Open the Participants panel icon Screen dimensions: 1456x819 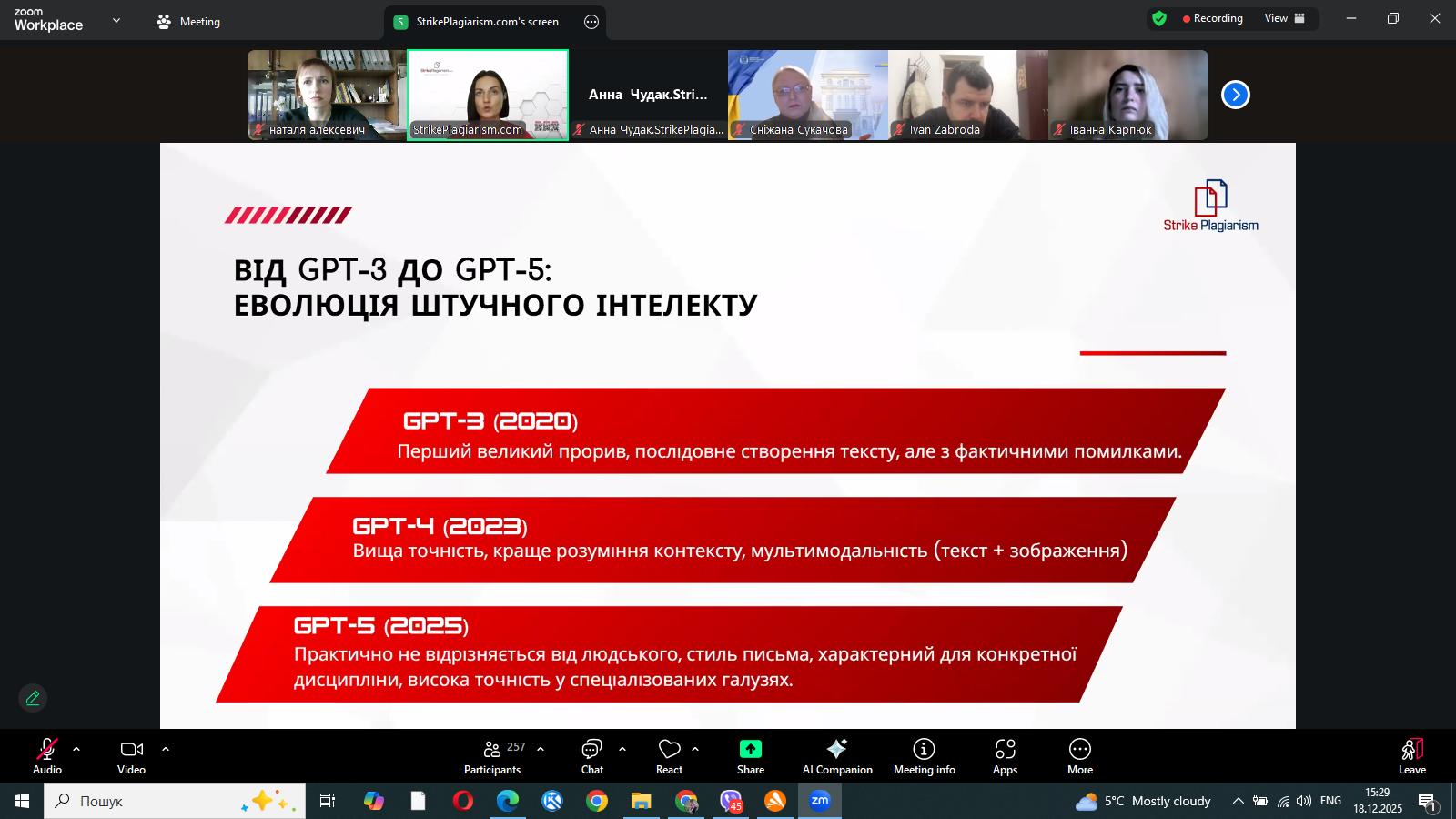[491, 749]
